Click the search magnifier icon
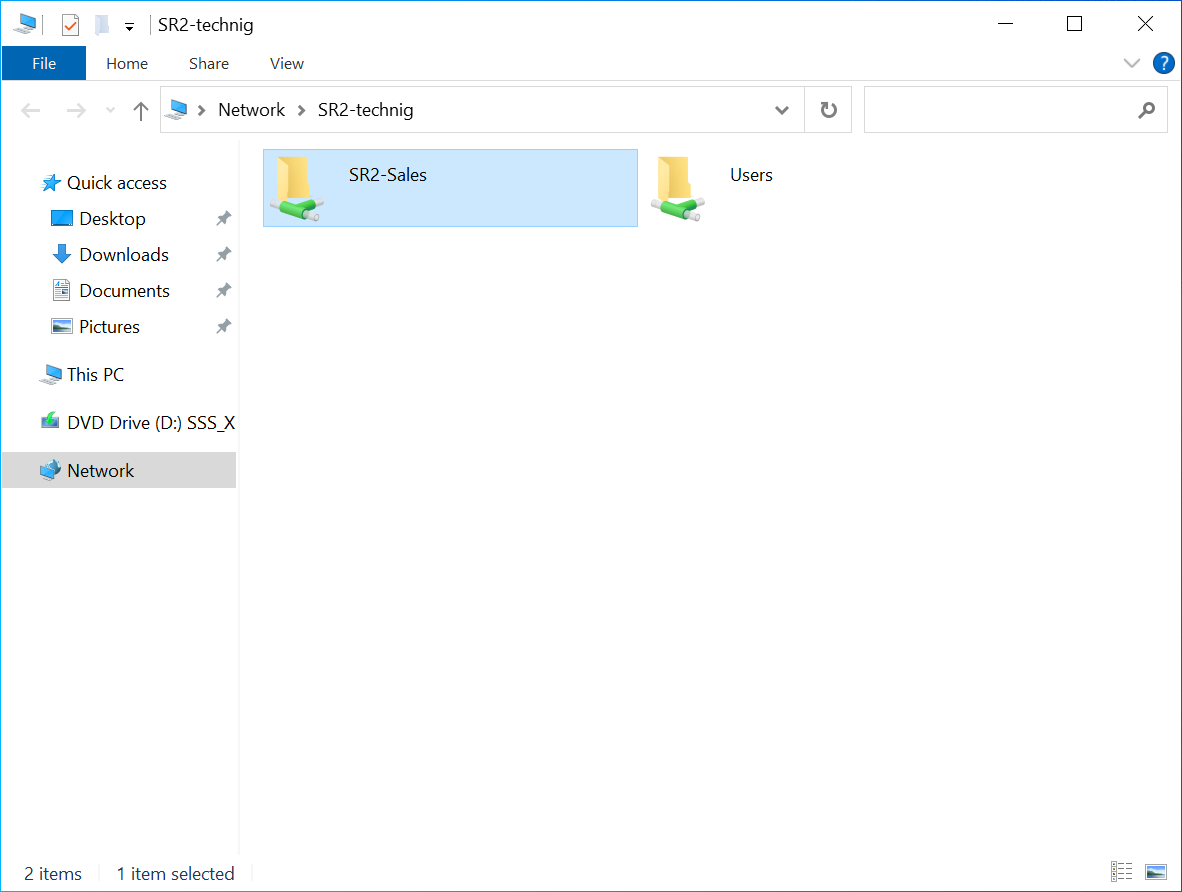The image size is (1182, 892). [x=1146, y=110]
